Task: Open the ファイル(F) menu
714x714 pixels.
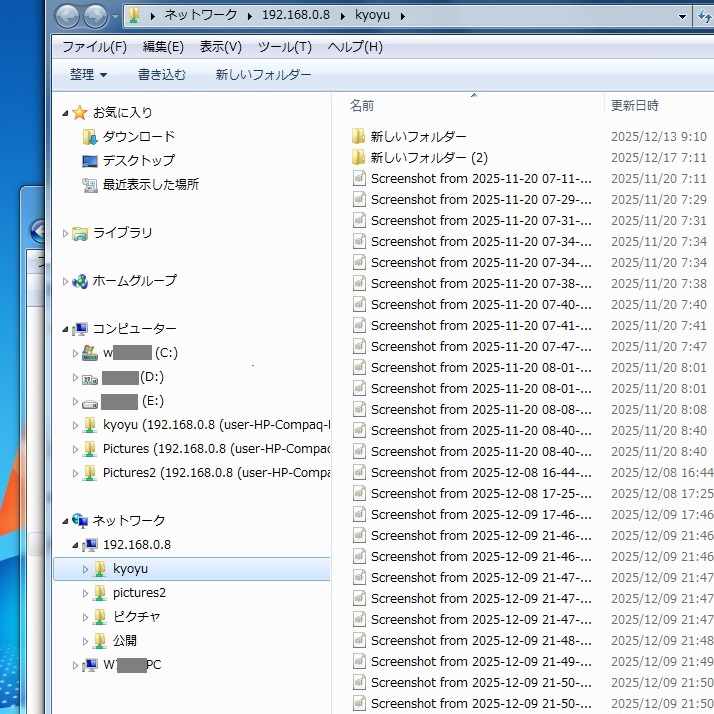Action: click(94, 47)
